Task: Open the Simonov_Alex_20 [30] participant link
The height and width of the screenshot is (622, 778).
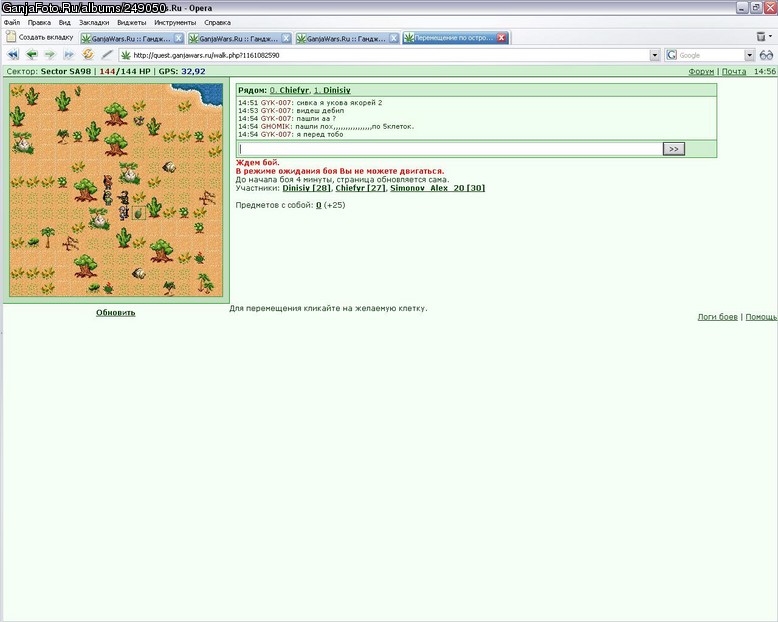Action: point(438,188)
